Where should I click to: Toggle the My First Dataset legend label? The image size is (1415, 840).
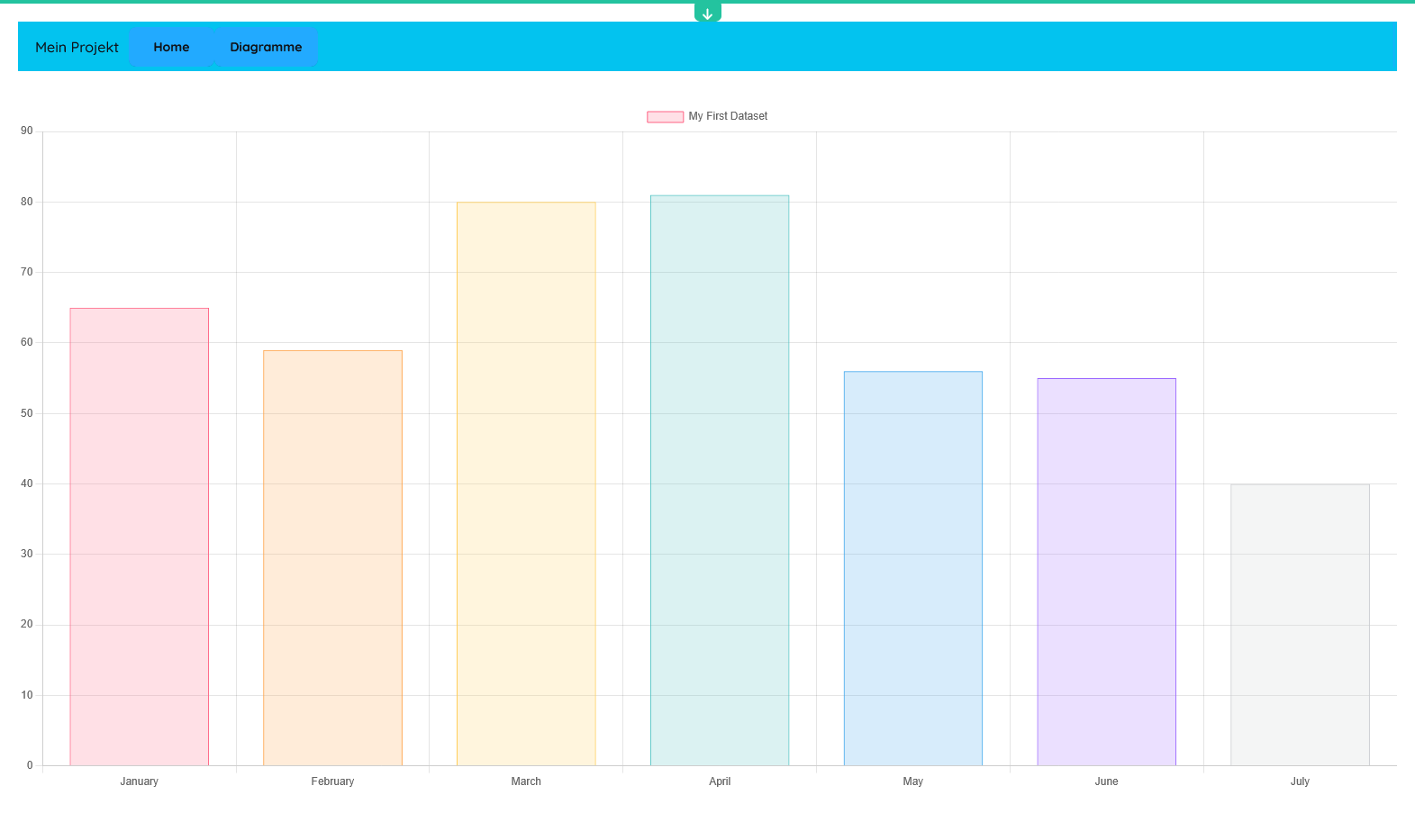(728, 116)
